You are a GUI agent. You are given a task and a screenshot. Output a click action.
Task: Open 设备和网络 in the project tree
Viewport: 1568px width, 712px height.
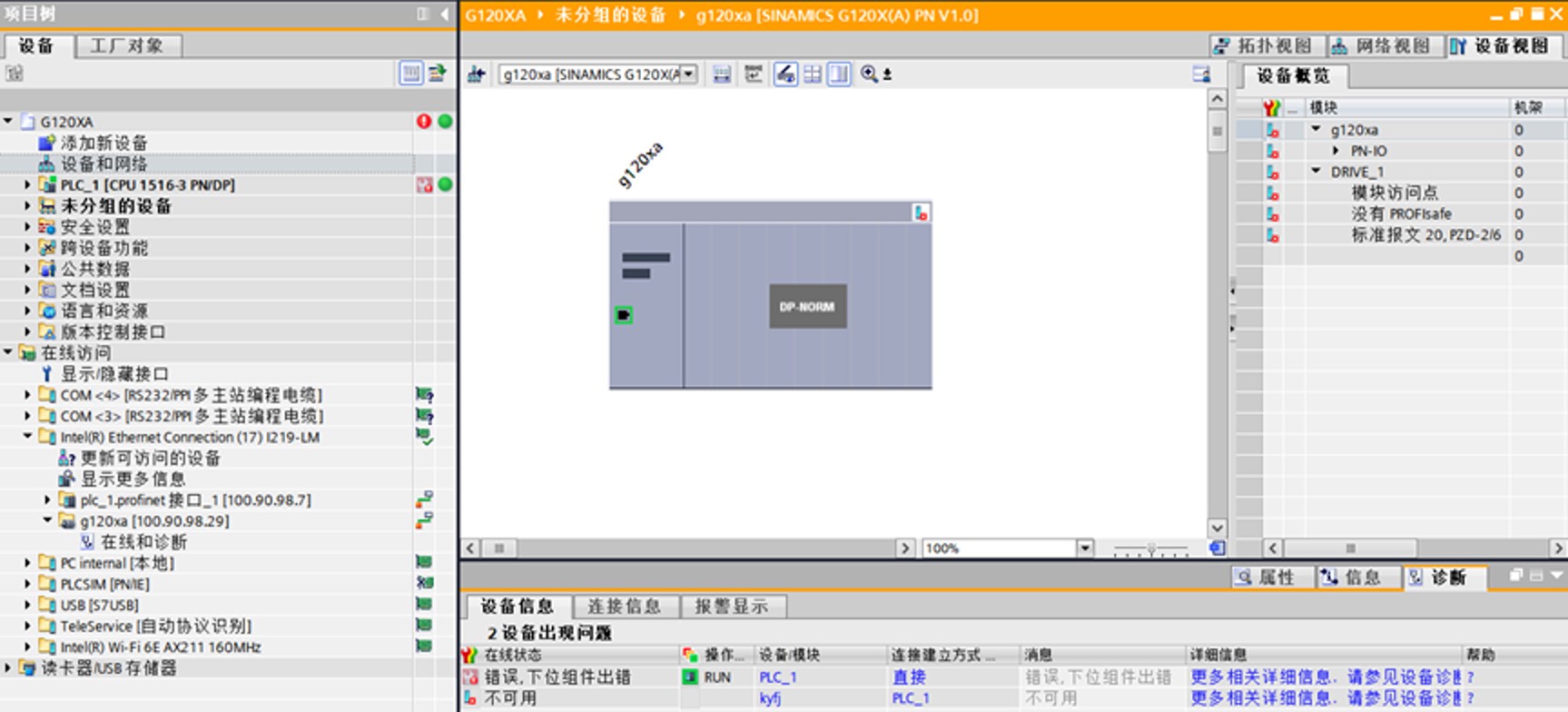[x=103, y=164]
